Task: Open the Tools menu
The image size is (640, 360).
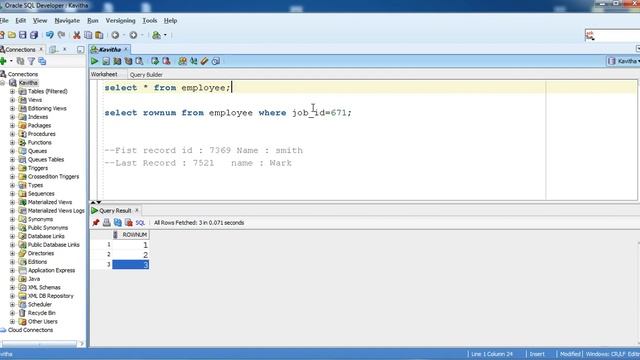Action: pos(149,21)
